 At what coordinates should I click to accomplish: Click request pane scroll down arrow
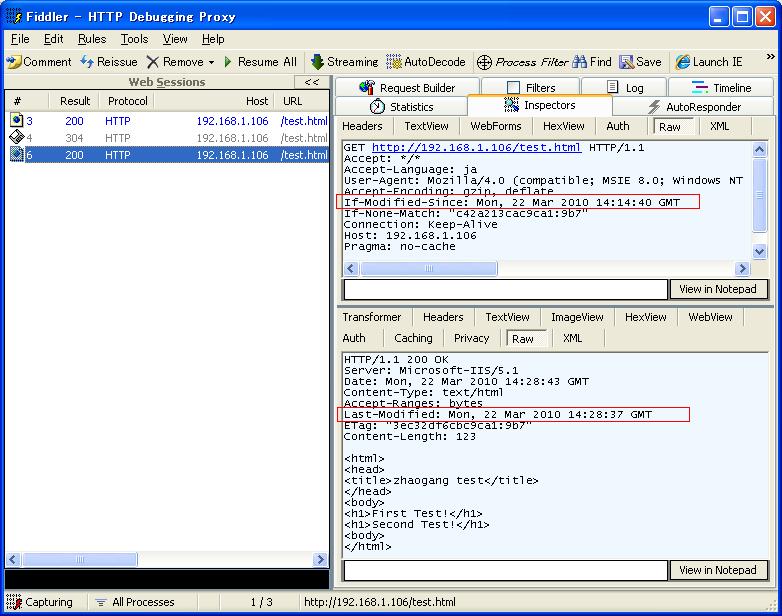click(x=759, y=252)
